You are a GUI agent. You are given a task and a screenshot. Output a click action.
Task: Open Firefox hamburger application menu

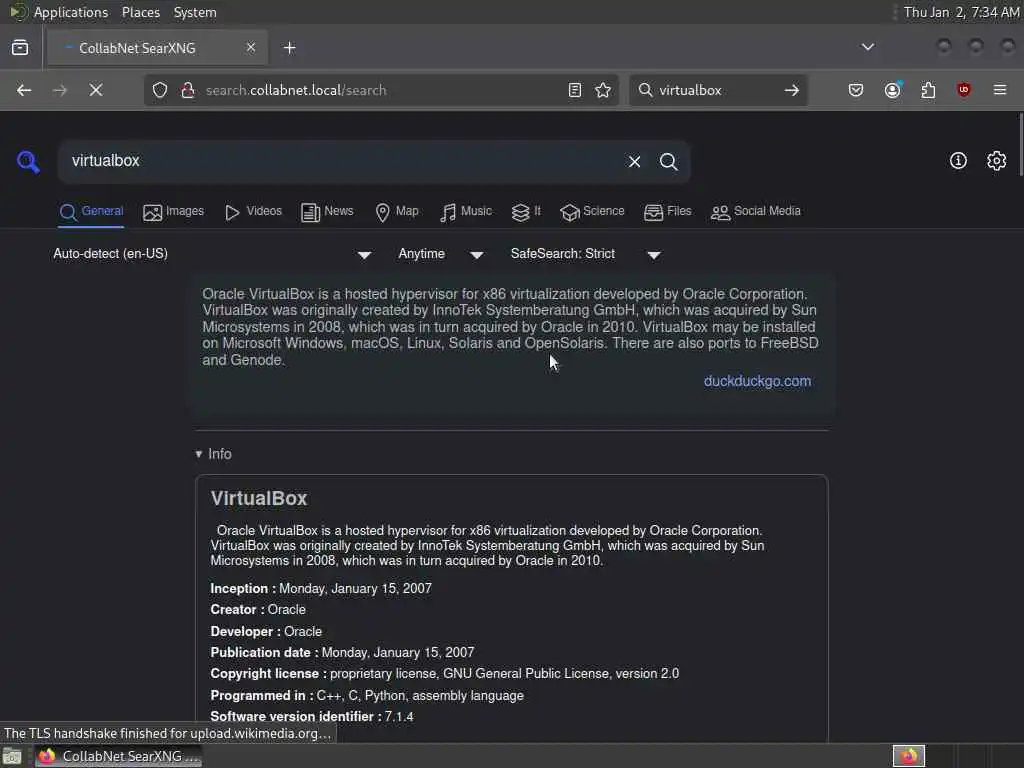coord(1000,90)
